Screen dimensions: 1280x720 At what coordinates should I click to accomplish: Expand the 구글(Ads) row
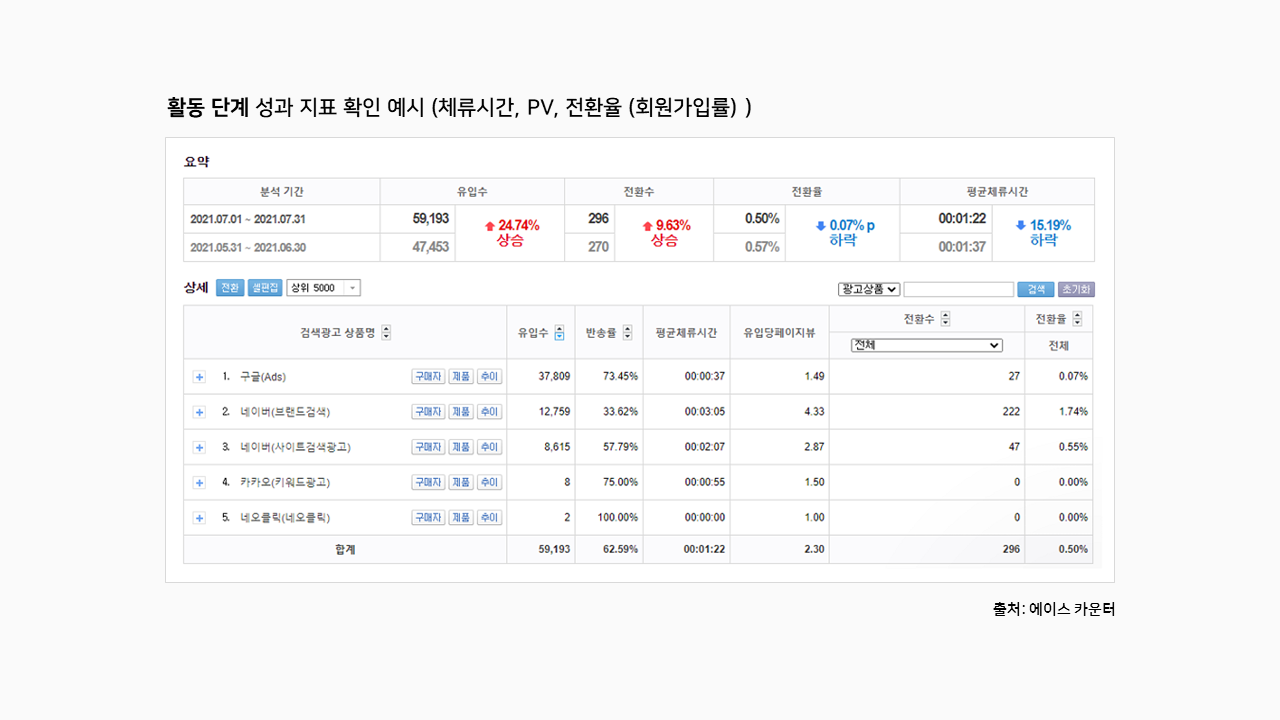pyautogui.click(x=199, y=377)
